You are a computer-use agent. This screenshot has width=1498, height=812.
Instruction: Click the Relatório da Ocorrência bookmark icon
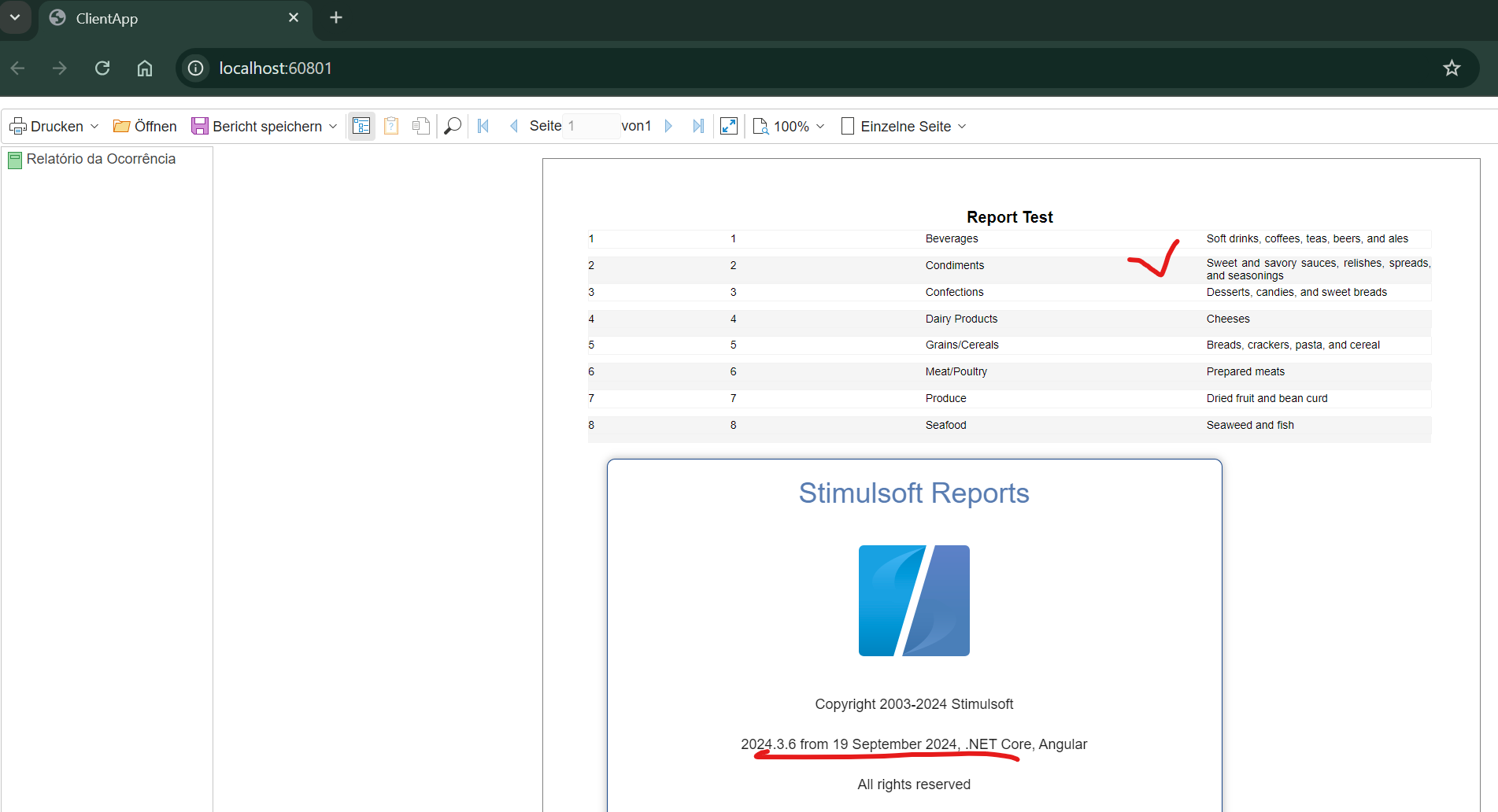pos(15,161)
